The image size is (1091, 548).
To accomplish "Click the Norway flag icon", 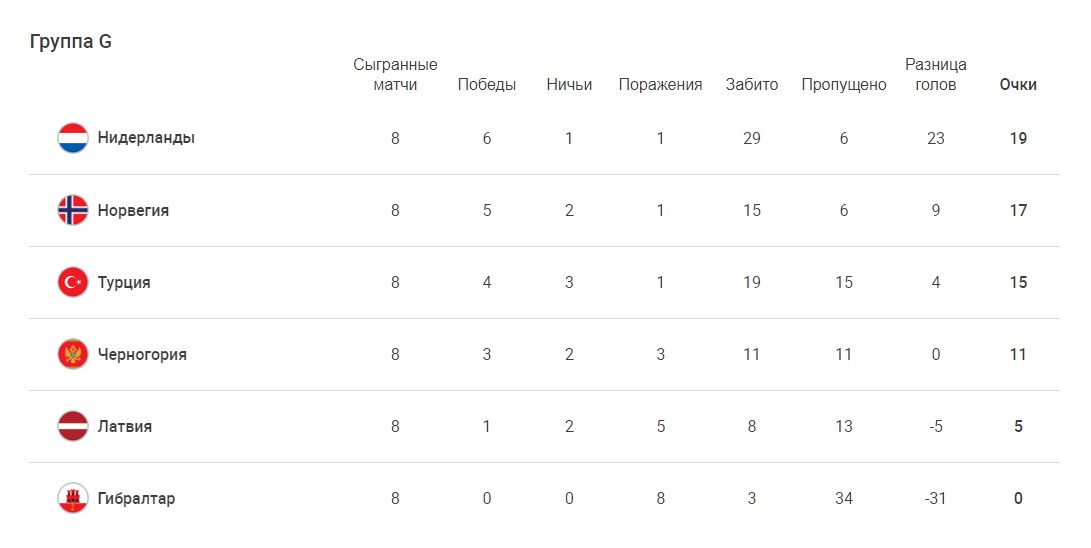I will (73, 210).
